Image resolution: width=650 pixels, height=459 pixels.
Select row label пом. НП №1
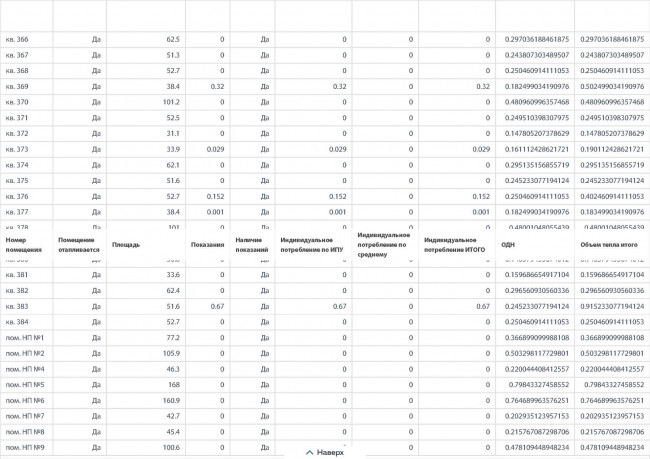pyautogui.click(x=25, y=338)
